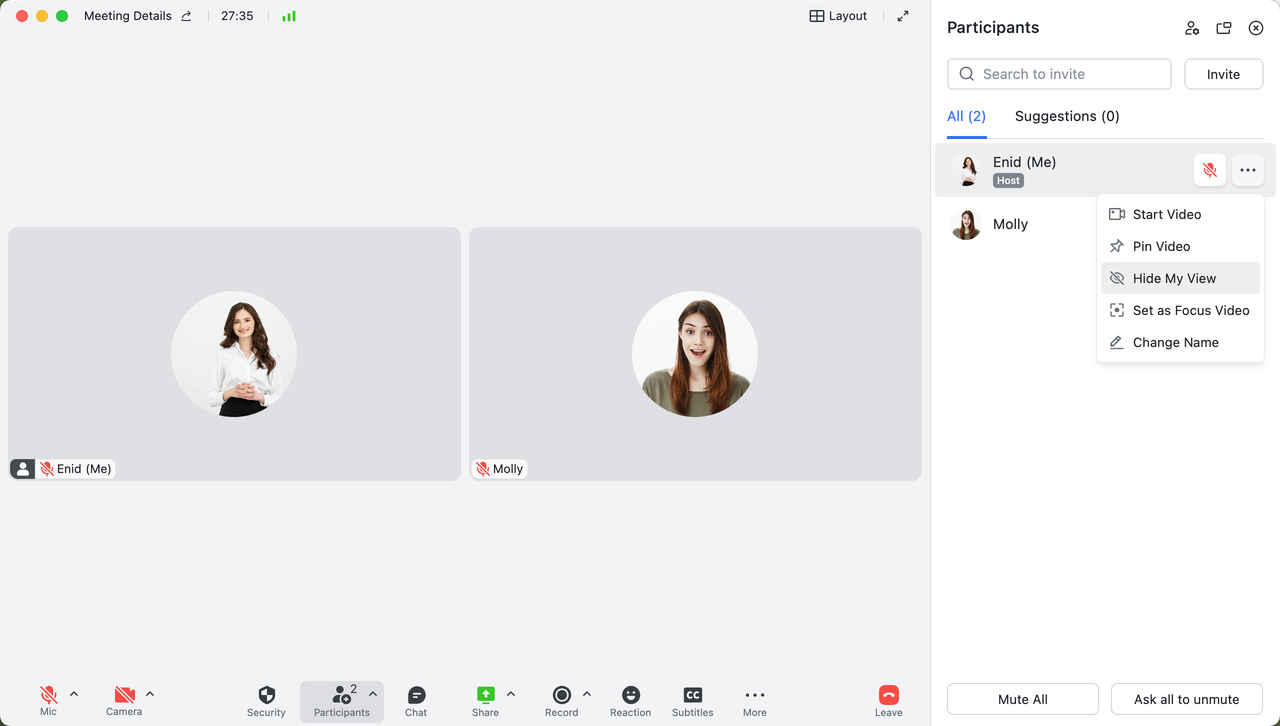The width and height of the screenshot is (1280, 726).
Task: Open the Security shield icon
Action: (266, 696)
